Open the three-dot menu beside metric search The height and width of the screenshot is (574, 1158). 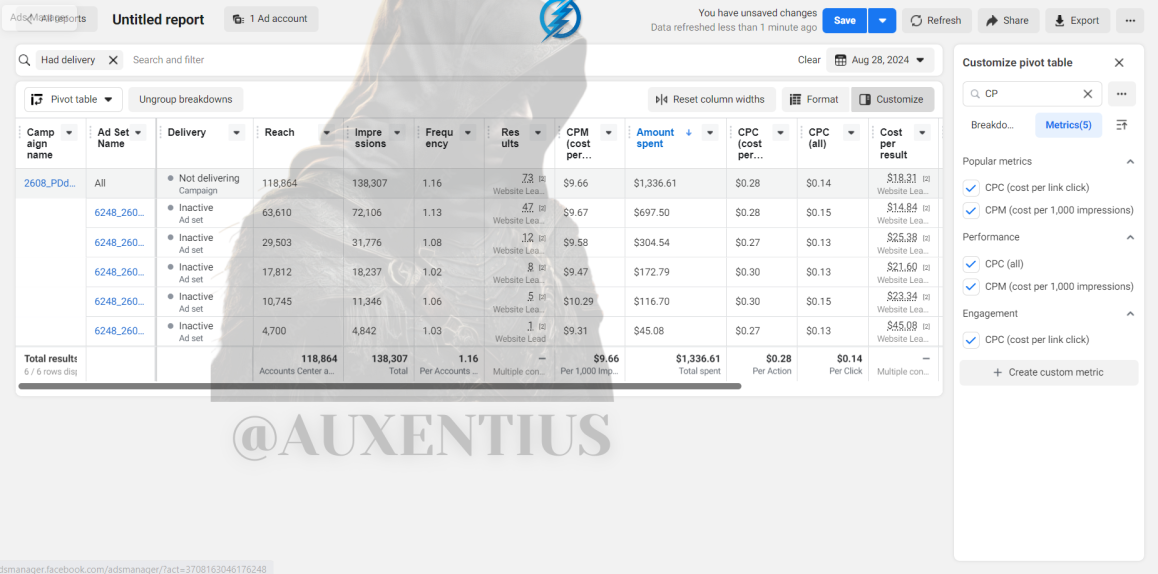click(x=1121, y=94)
